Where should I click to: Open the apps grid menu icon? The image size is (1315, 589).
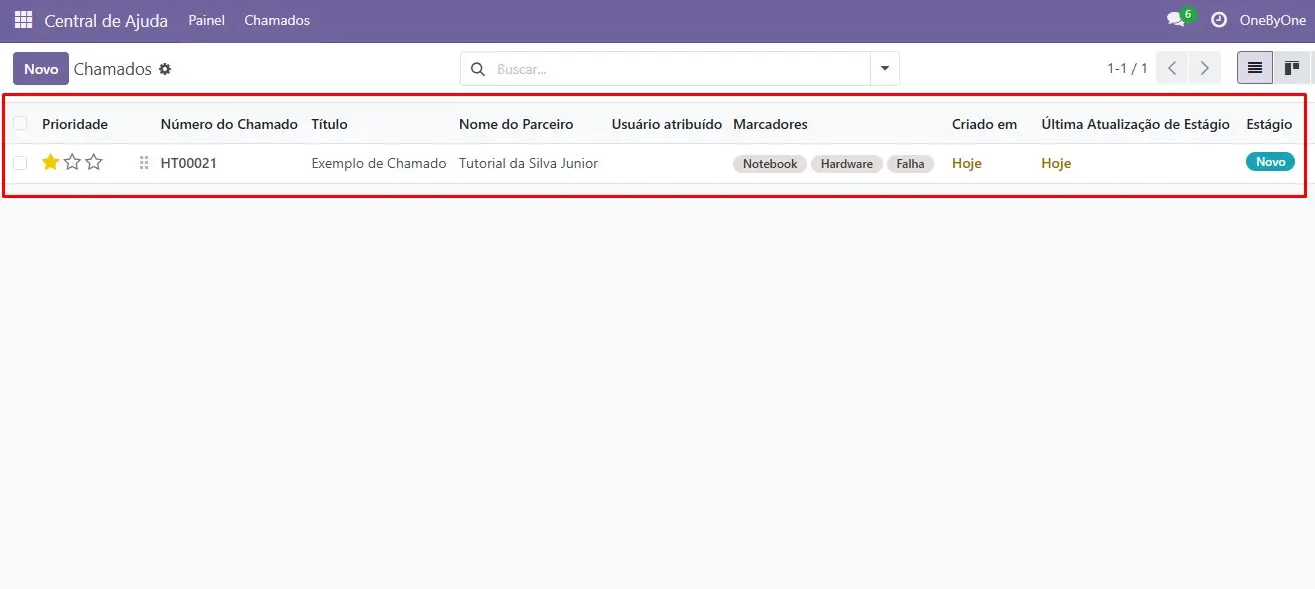click(x=23, y=20)
